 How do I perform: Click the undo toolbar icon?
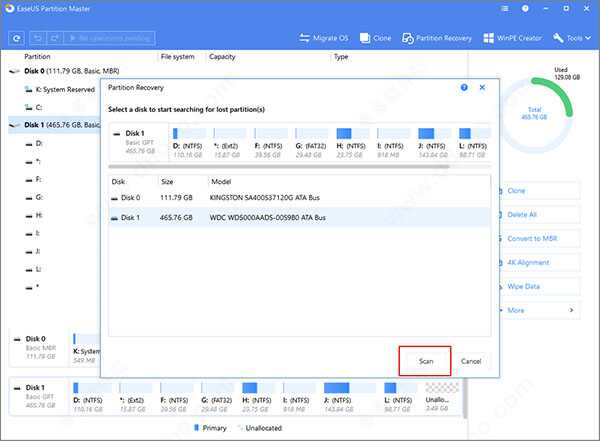37,38
